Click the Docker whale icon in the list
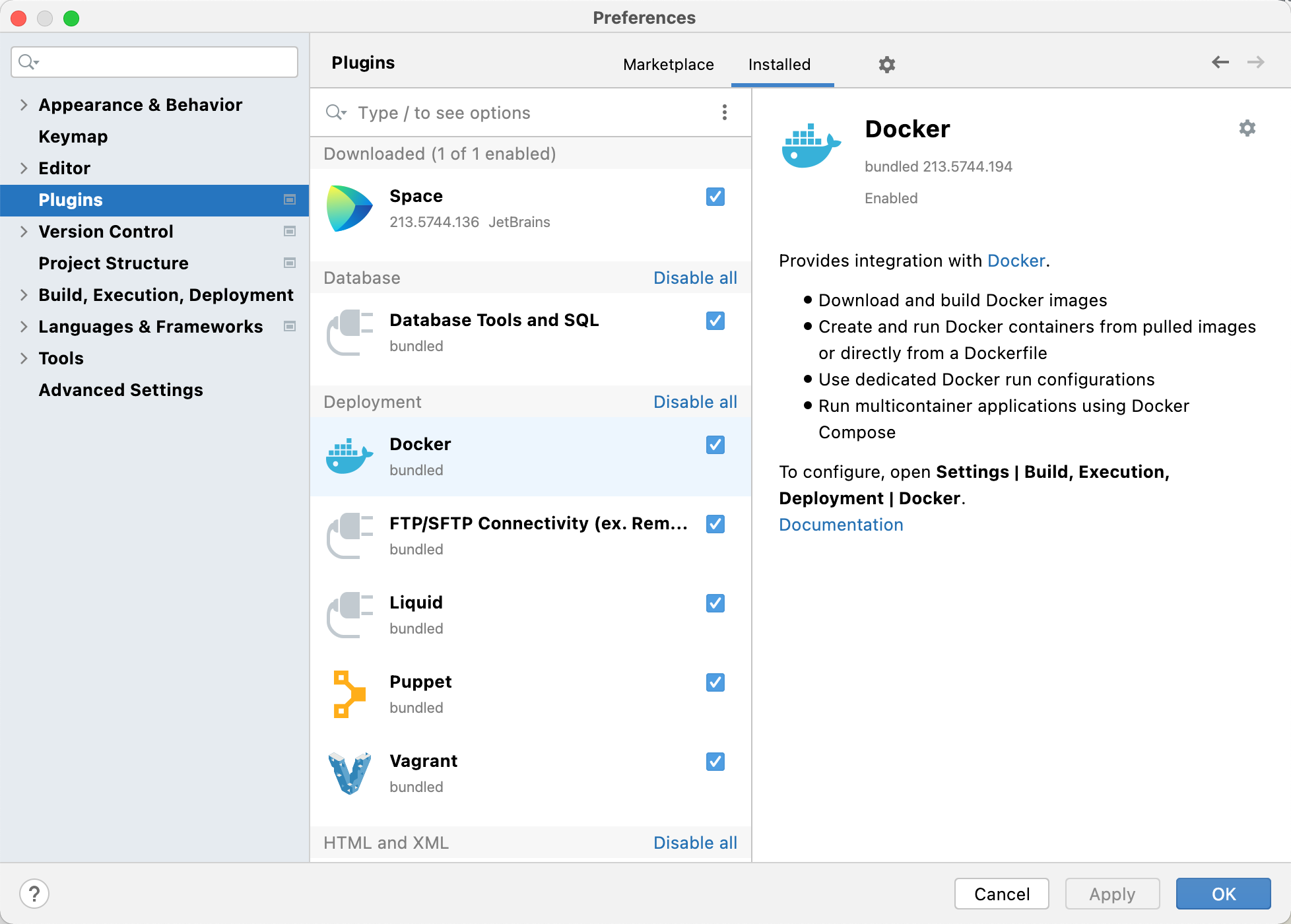Viewport: 1291px width, 924px height. click(349, 456)
